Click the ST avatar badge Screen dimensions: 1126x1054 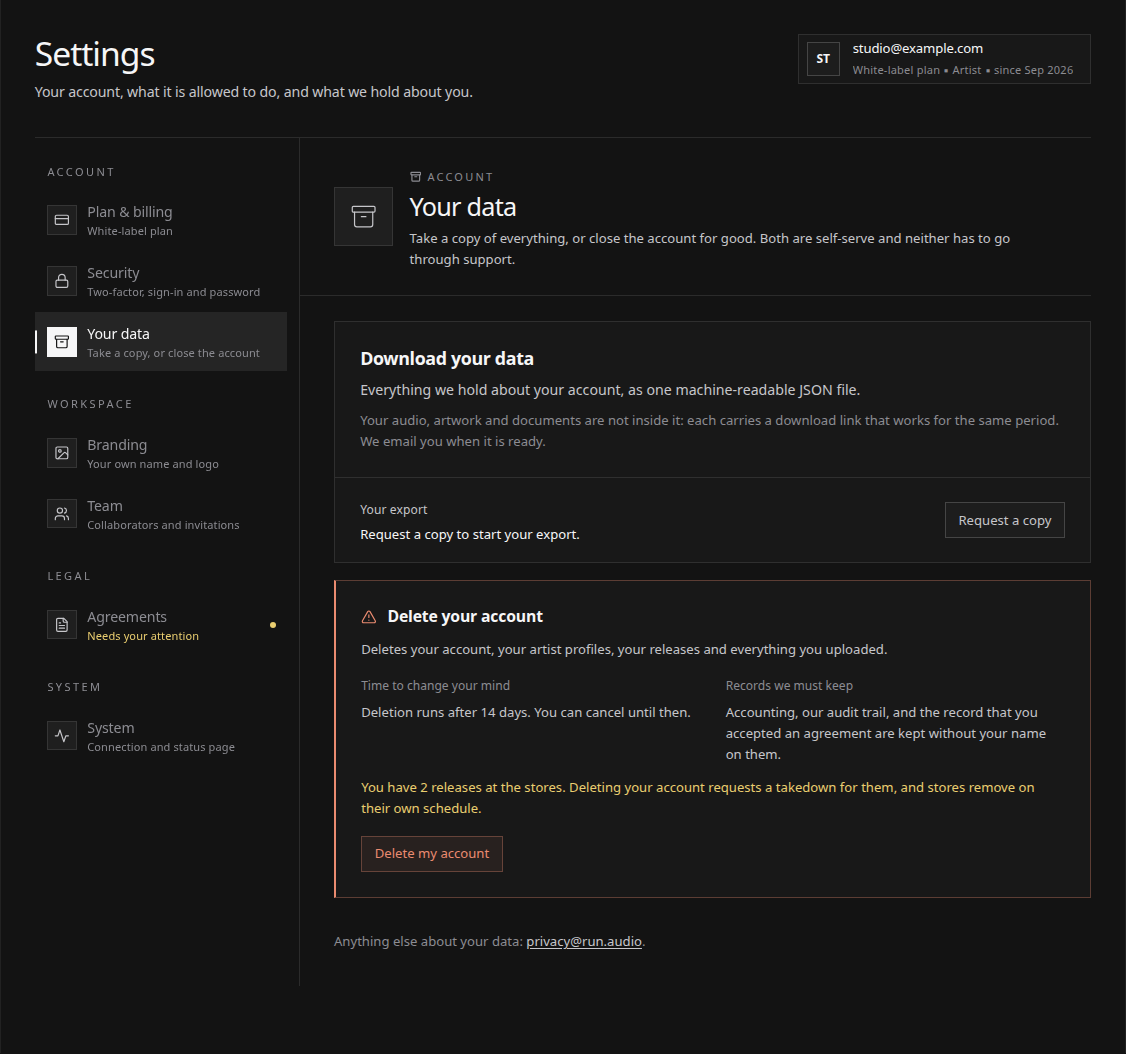tap(823, 59)
